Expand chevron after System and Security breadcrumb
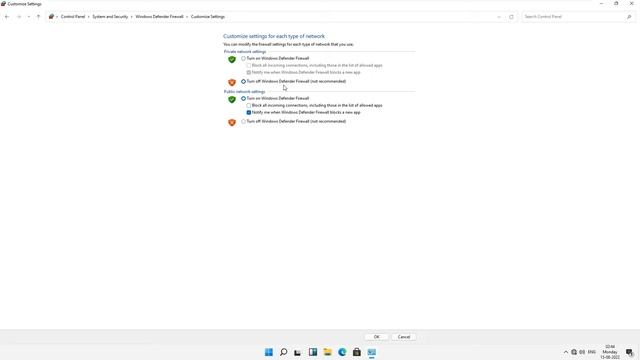Image resolution: width=640 pixels, height=360 pixels. pos(131,17)
